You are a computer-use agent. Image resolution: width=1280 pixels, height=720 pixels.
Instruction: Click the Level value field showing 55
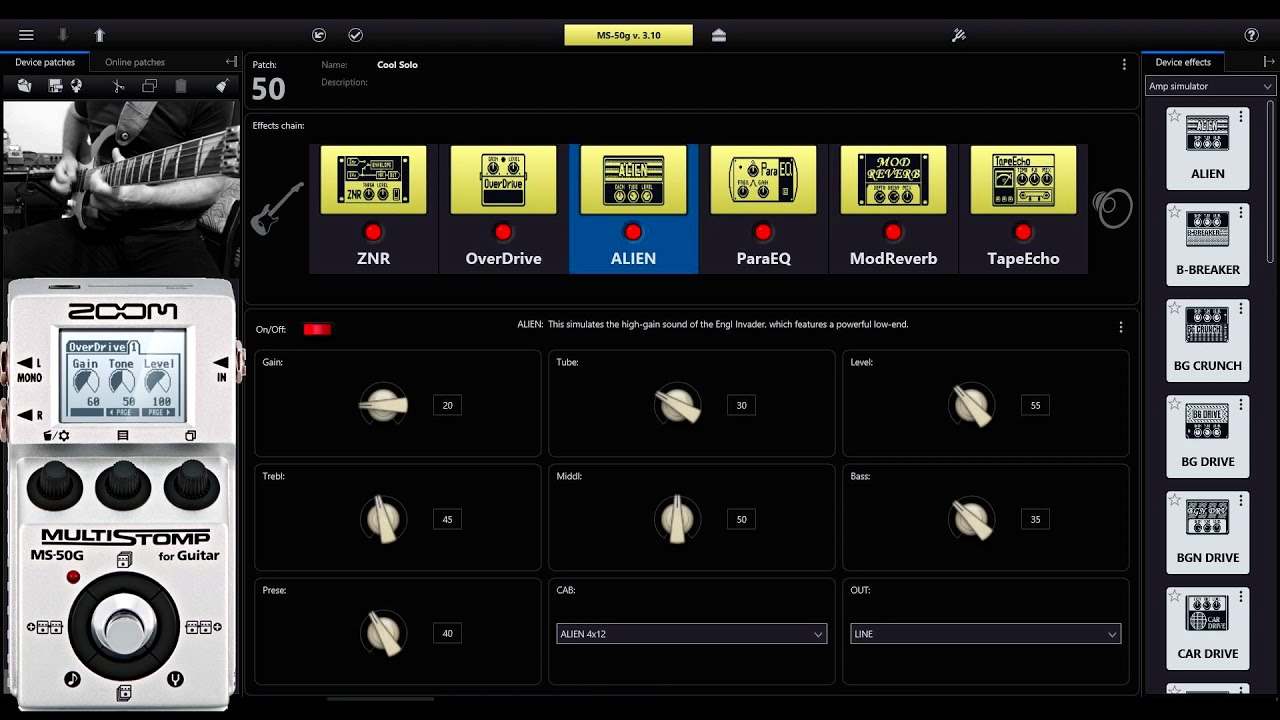[x=1035, y=405]
